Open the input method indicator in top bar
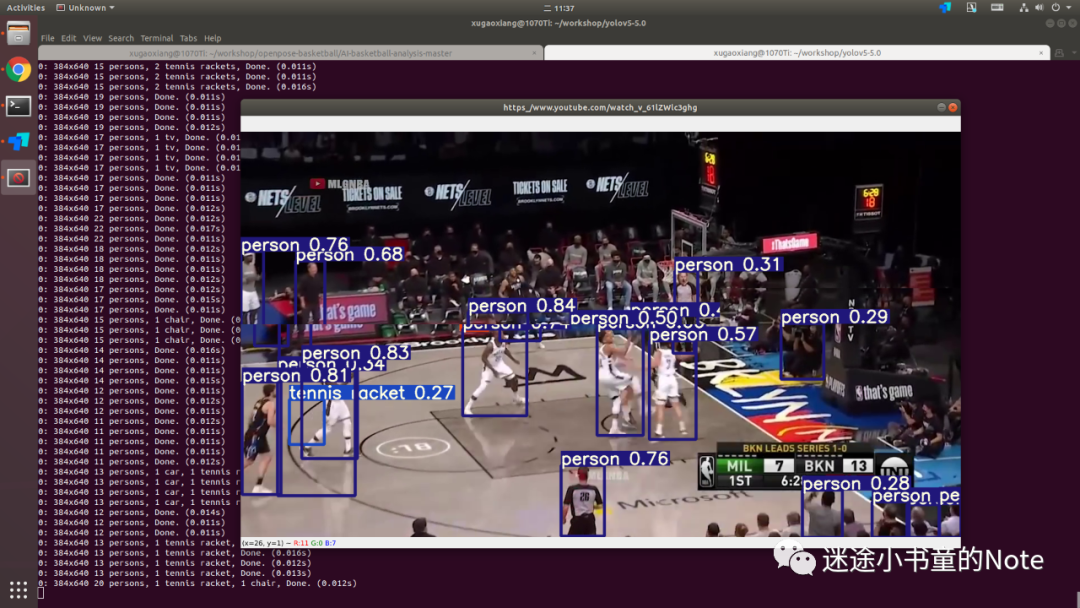This screenshot has height=608, width=1080. 971,8
